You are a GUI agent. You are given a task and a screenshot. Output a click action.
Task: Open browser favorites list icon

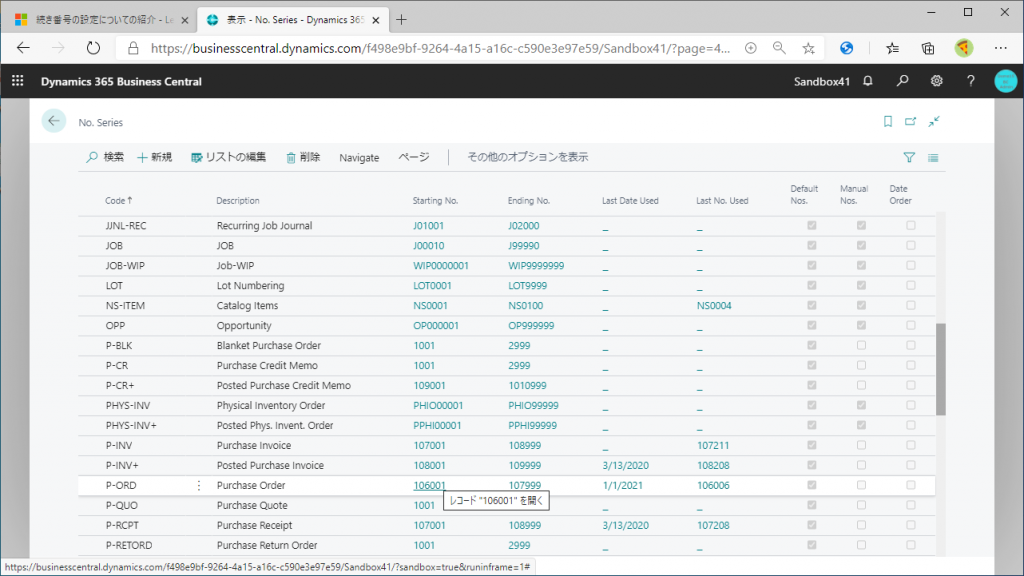tap(893, 48)
